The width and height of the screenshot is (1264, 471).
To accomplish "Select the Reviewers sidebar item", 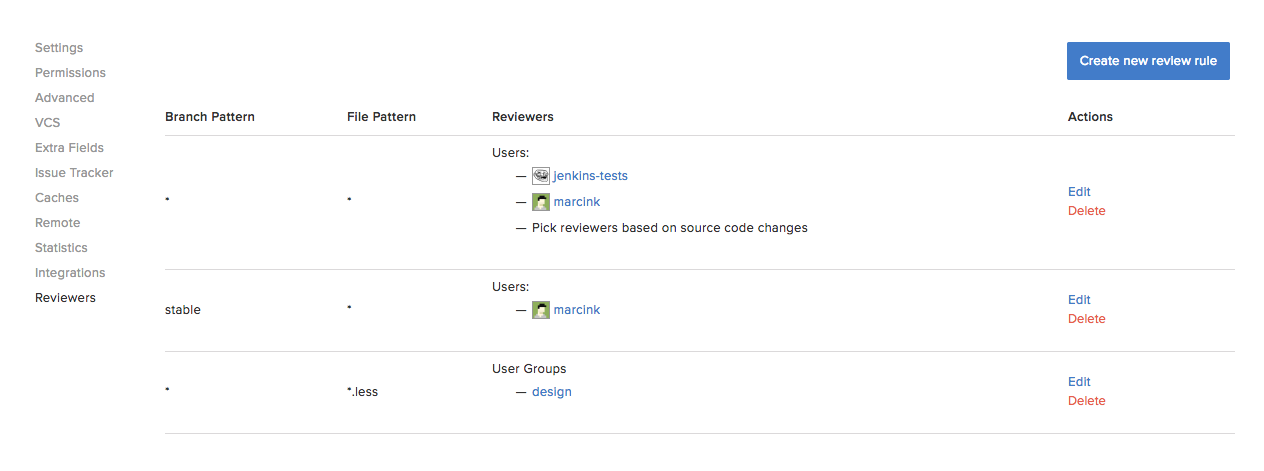I will (x=65, y=298).
